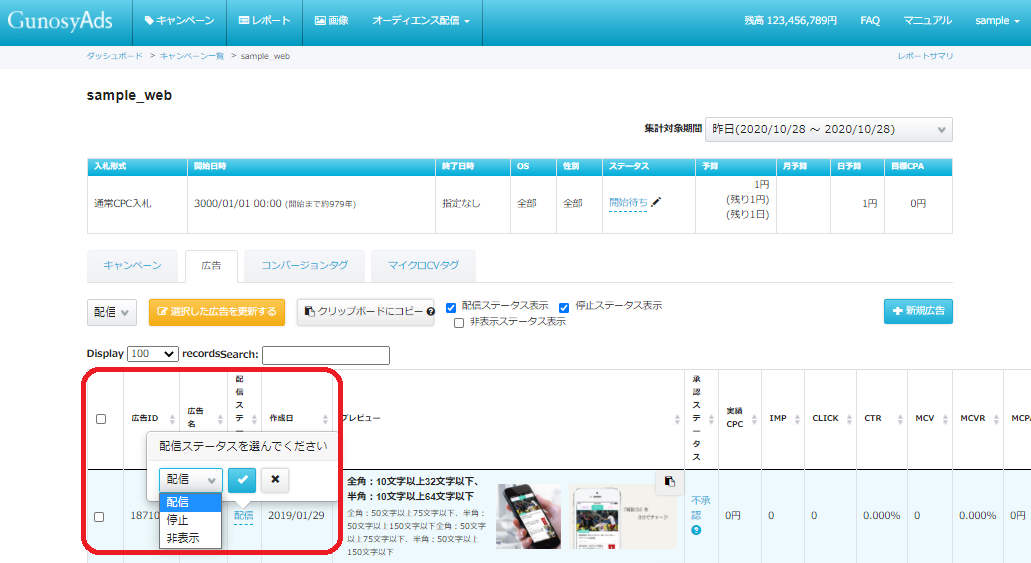1031x563 pixels.
Task: Switch to the キャンペーン tab
Action: (132, 266)
